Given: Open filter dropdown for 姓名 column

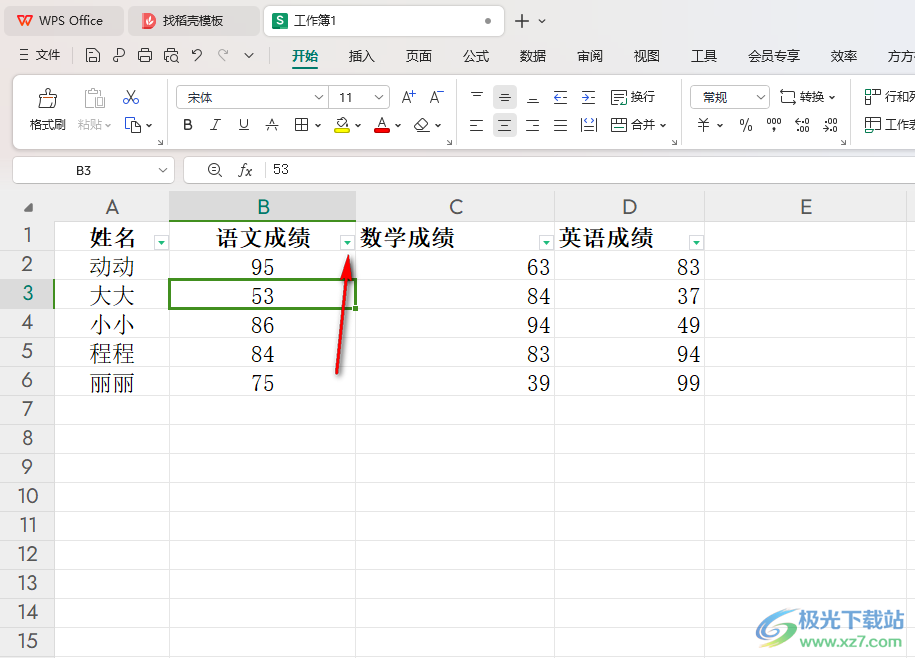Looking at the screenshot, I should pyautogui.click(x=162, y=243).
